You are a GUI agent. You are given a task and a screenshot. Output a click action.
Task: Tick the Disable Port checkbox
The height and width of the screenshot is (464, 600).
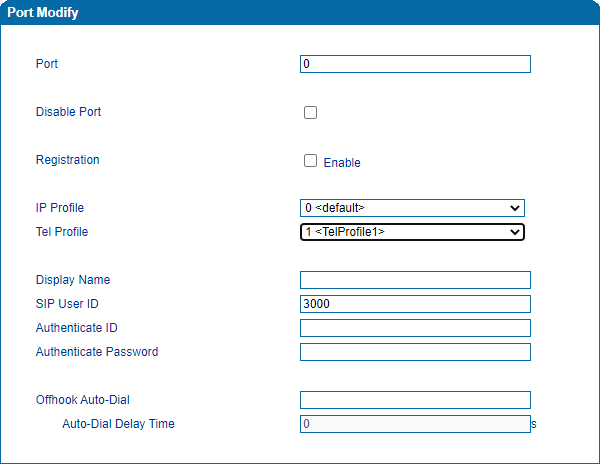(x=310, y=113)
